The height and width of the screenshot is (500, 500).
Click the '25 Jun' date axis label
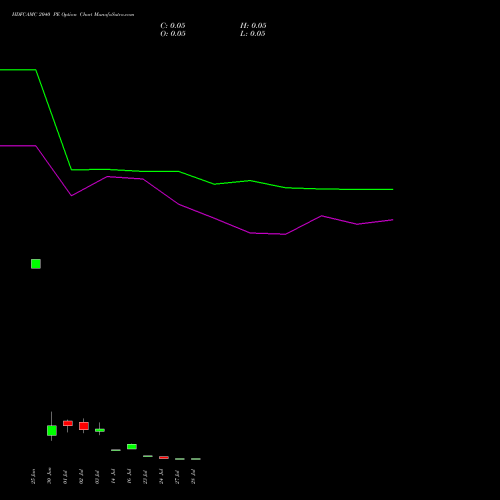point(33,476)
